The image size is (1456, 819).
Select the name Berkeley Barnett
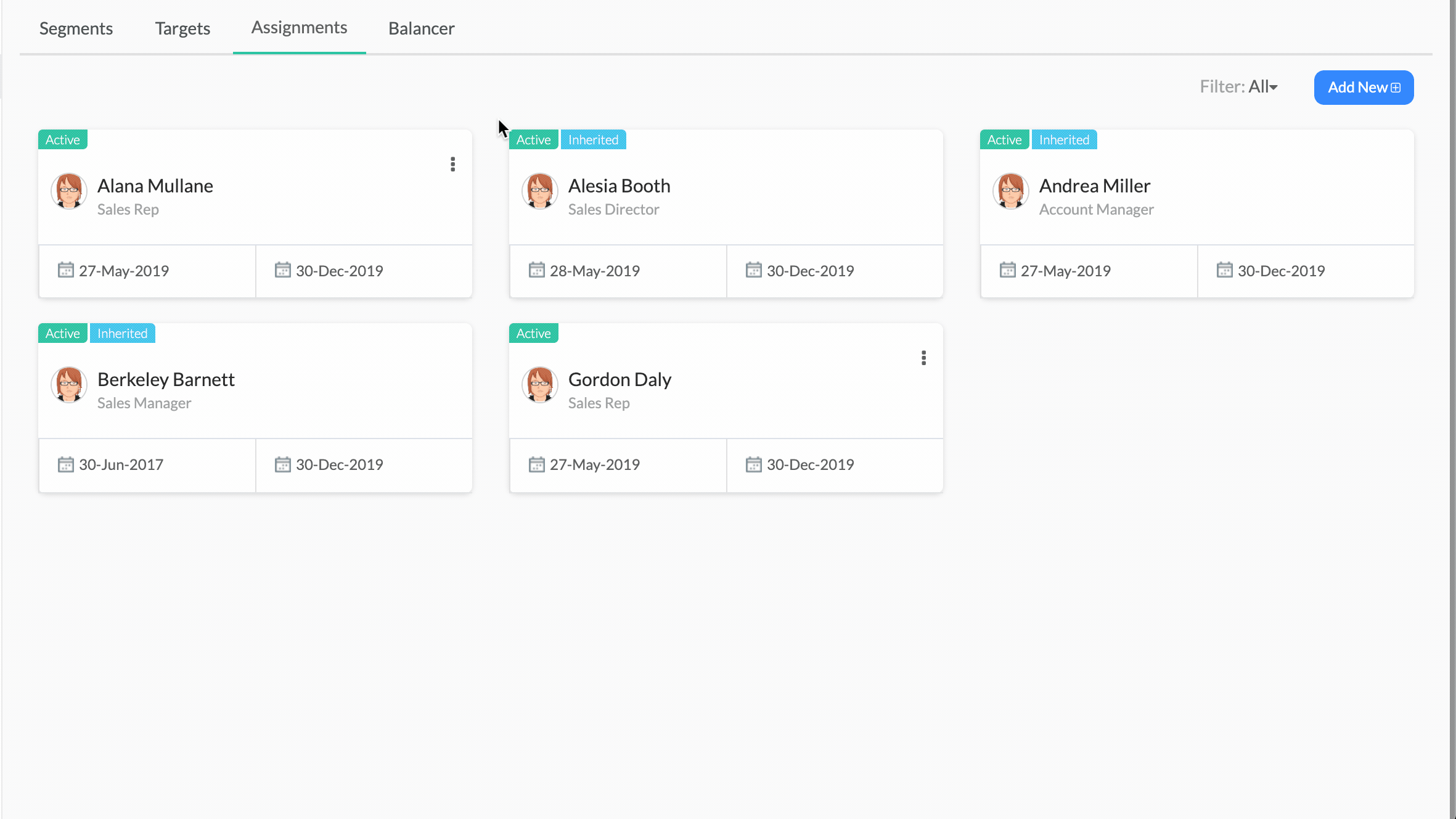[x=166, y=379]
